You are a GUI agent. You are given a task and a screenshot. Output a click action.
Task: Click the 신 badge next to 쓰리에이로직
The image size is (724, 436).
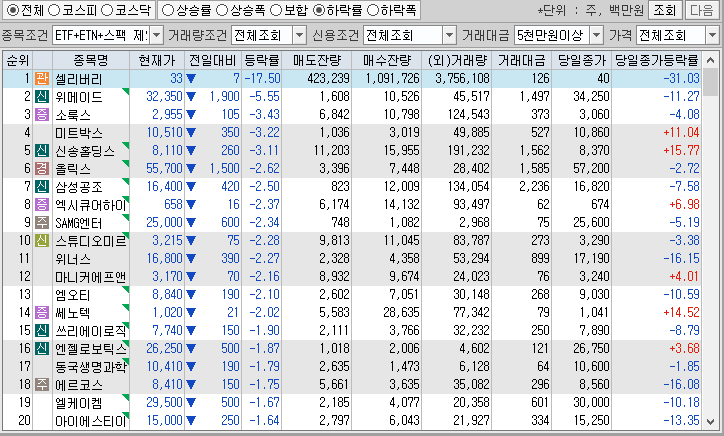click(x=42, y=331)
